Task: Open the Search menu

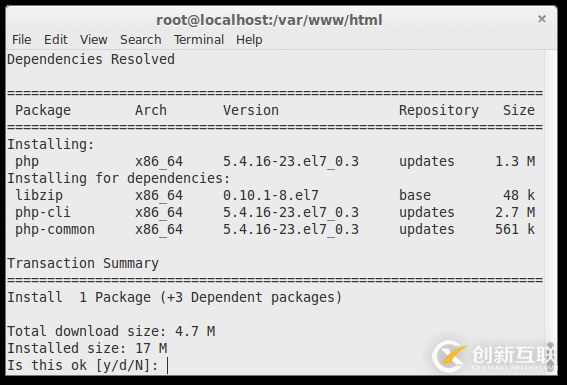Action: point(141,39)
